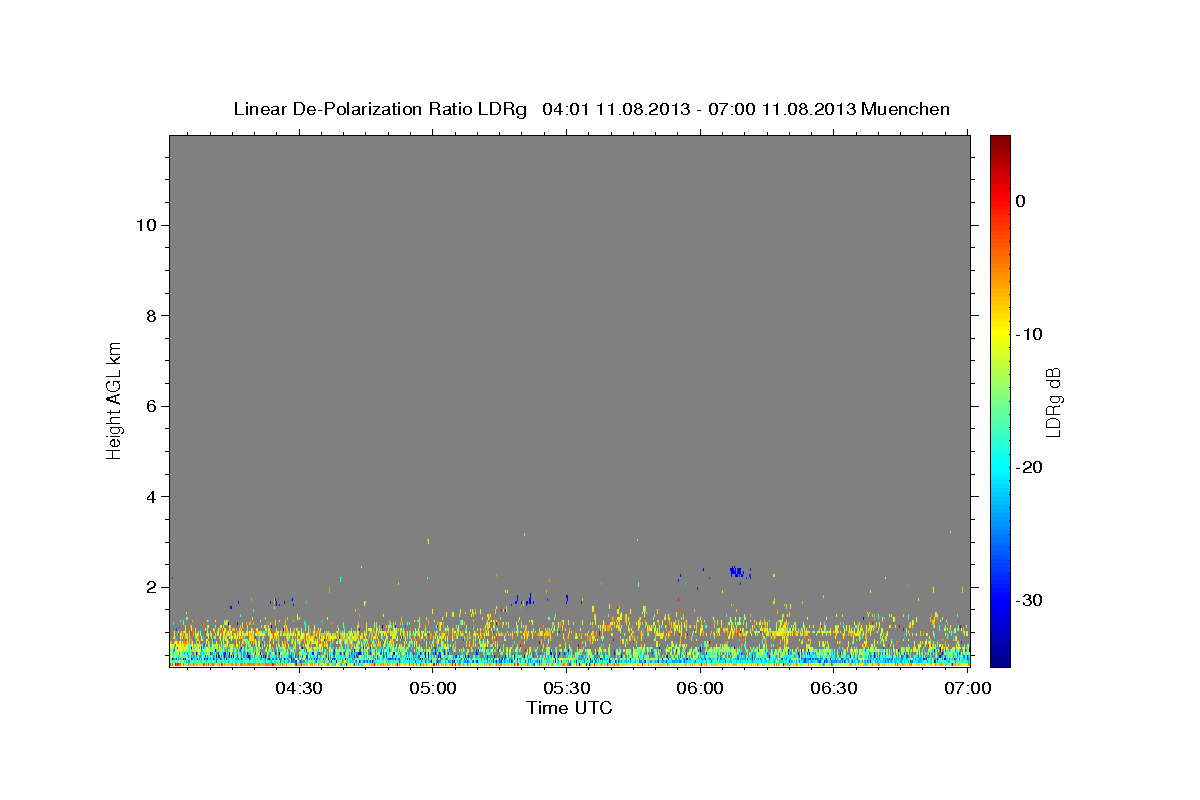Click the blue data cluster near 05:20
The width and height of the screenshot is (1200, 800).
(524, 600)
